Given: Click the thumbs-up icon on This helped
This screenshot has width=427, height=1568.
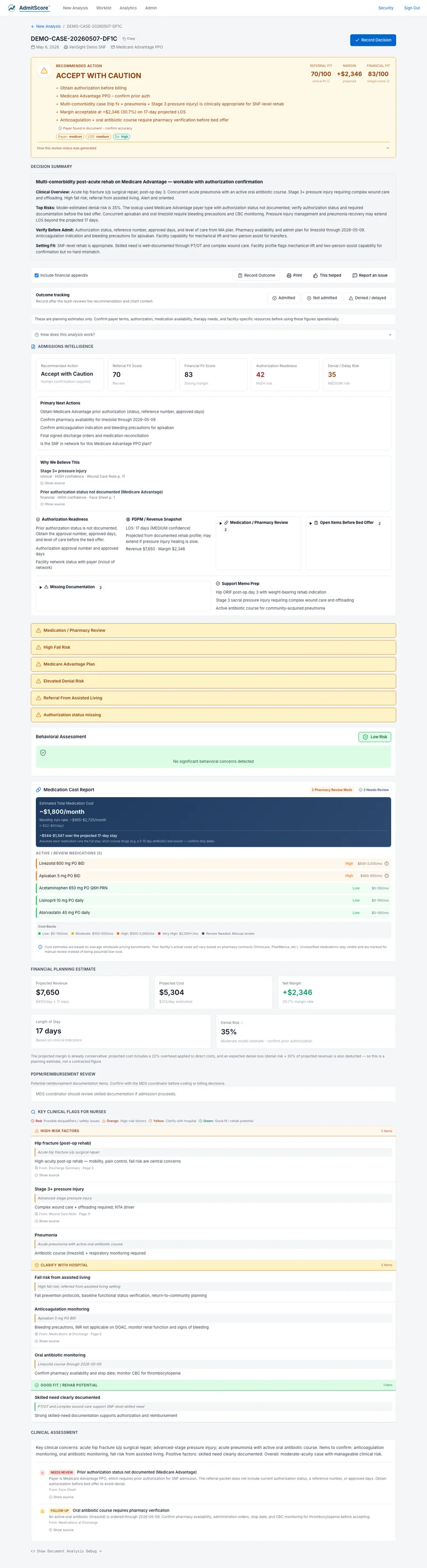Looking at the screenshot, I should point(315,275).
